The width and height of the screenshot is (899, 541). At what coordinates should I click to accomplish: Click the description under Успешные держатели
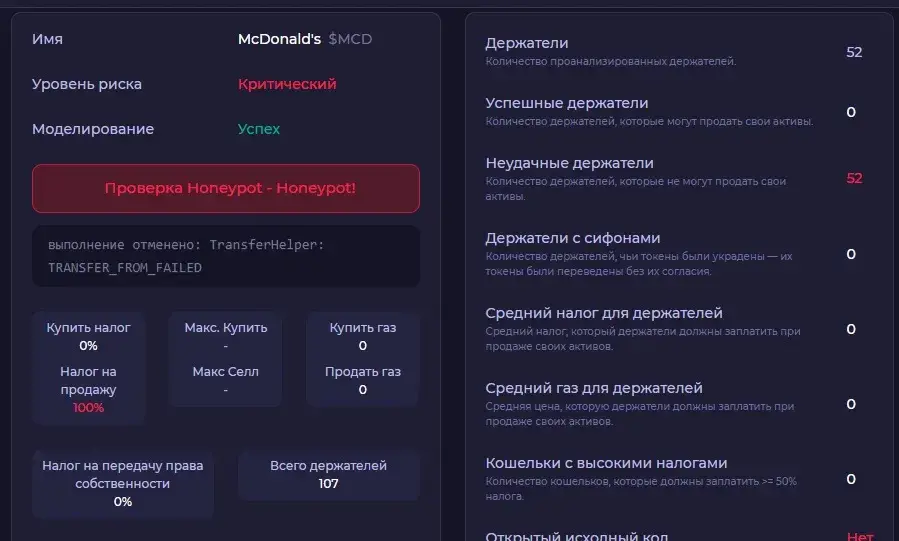[649, 121]
